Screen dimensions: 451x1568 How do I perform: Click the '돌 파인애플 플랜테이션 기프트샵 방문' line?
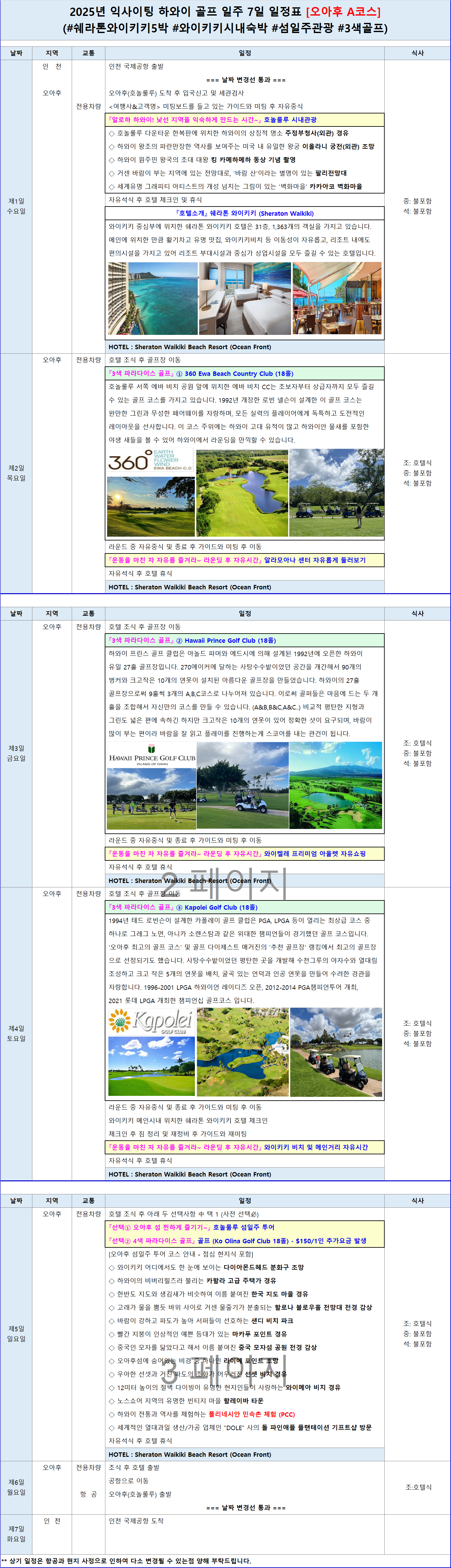(x=240, y=1428)
